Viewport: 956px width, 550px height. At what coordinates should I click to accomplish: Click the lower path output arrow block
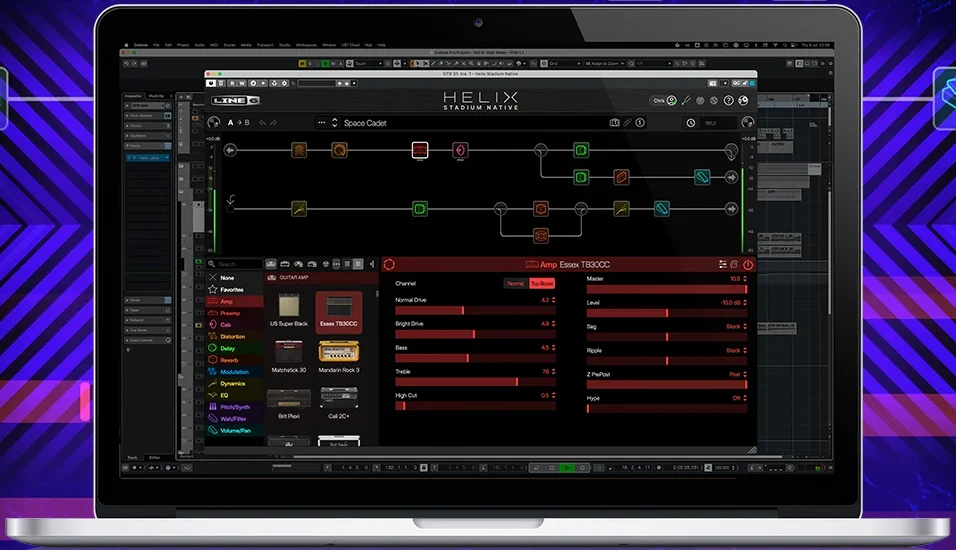[x=731, y=209]
